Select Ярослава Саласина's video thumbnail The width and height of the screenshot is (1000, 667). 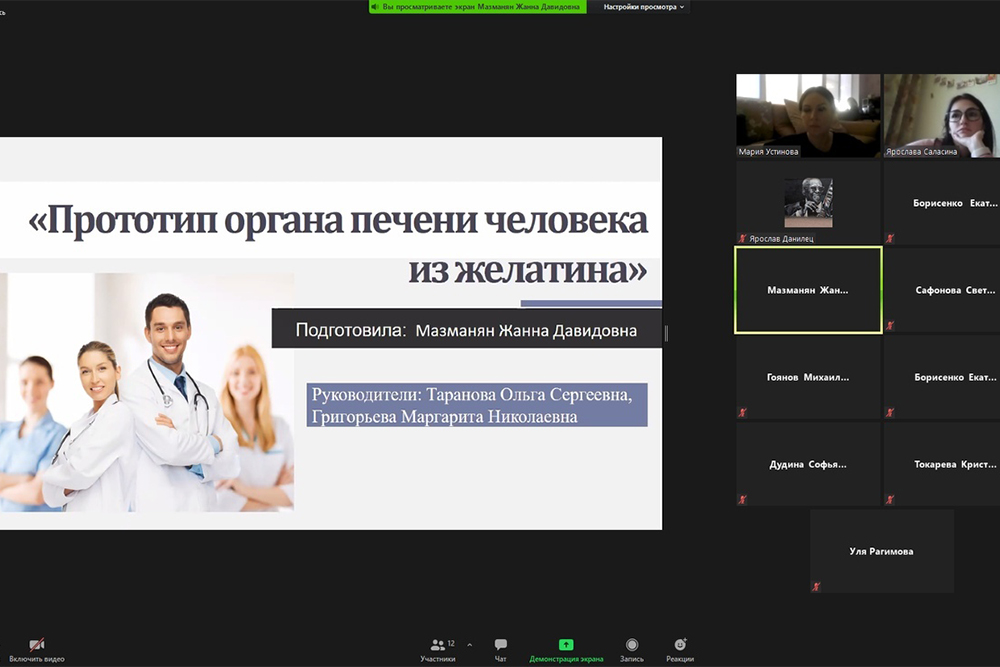(941, 115)
